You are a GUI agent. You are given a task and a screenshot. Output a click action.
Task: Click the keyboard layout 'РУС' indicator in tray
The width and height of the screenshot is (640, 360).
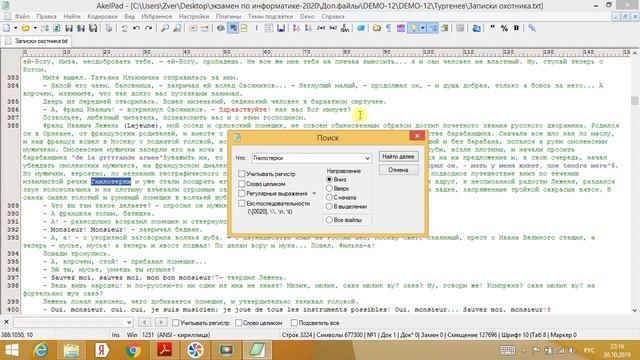pyautogui.click(x=589, y=350)
